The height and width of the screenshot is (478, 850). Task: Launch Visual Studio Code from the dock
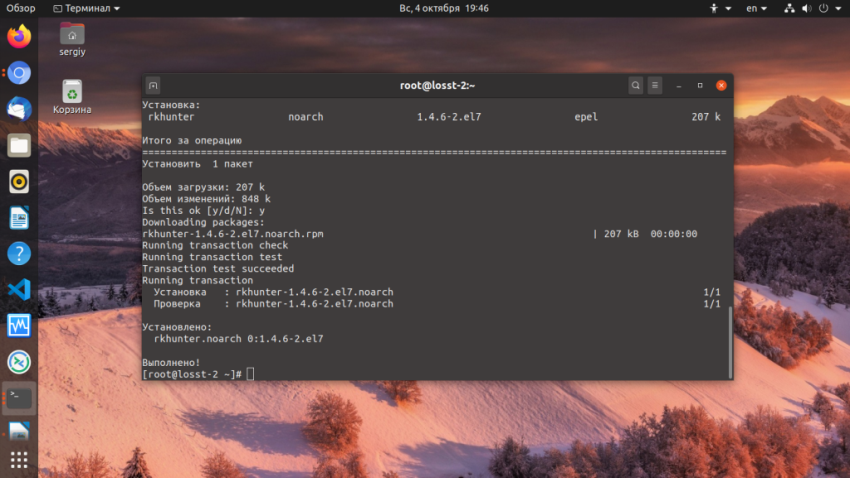pos(19,289)
